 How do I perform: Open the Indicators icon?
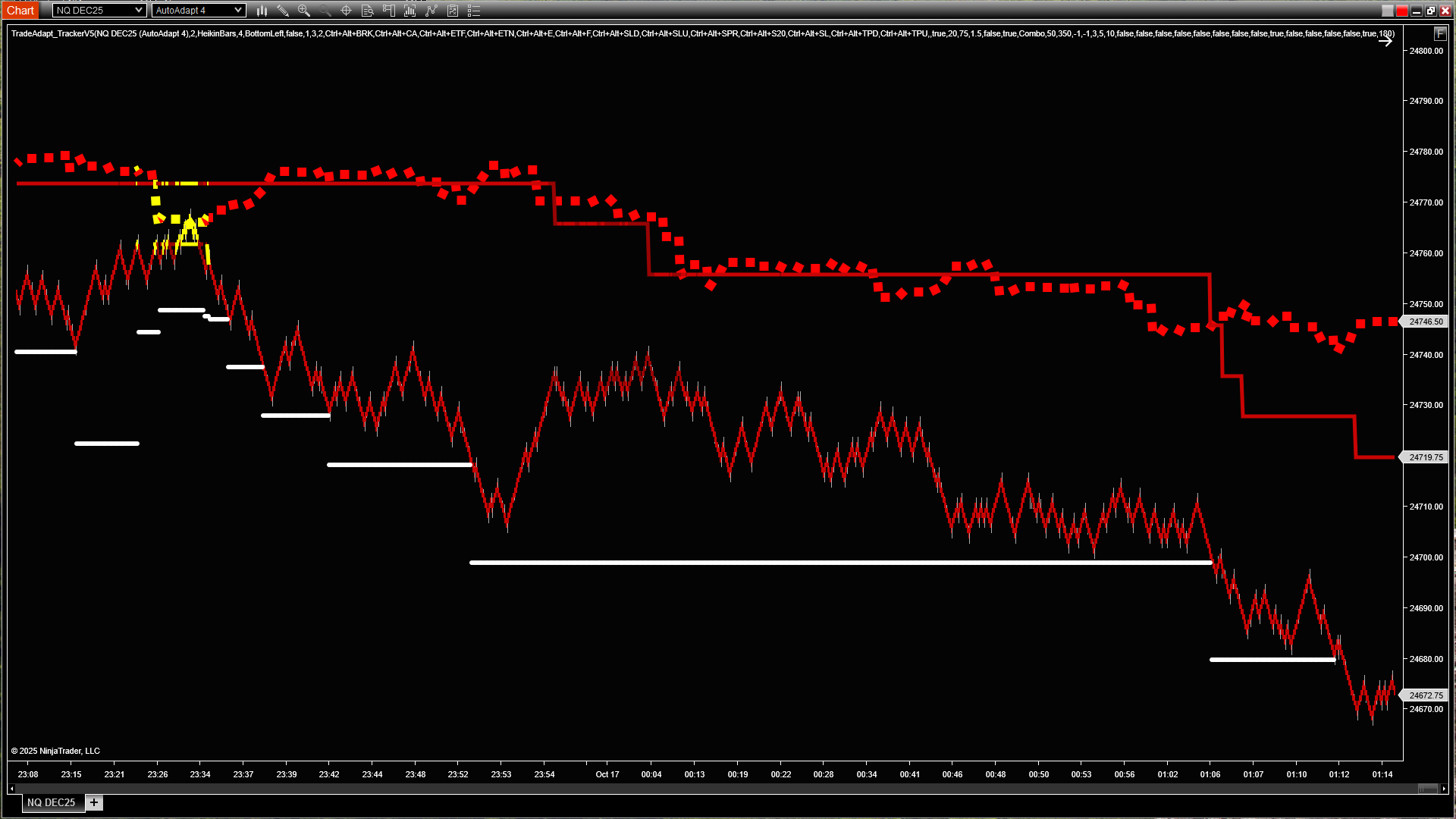click(x=431, y=11)
